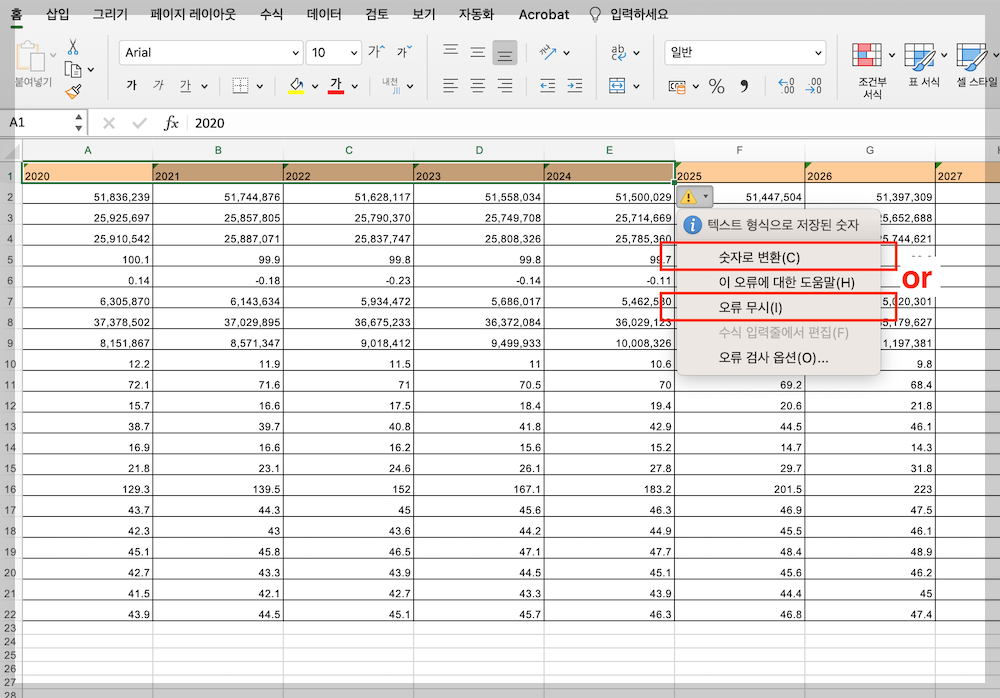Open 이 오류에 대한 도움말(H)

(x=778, y=282)
